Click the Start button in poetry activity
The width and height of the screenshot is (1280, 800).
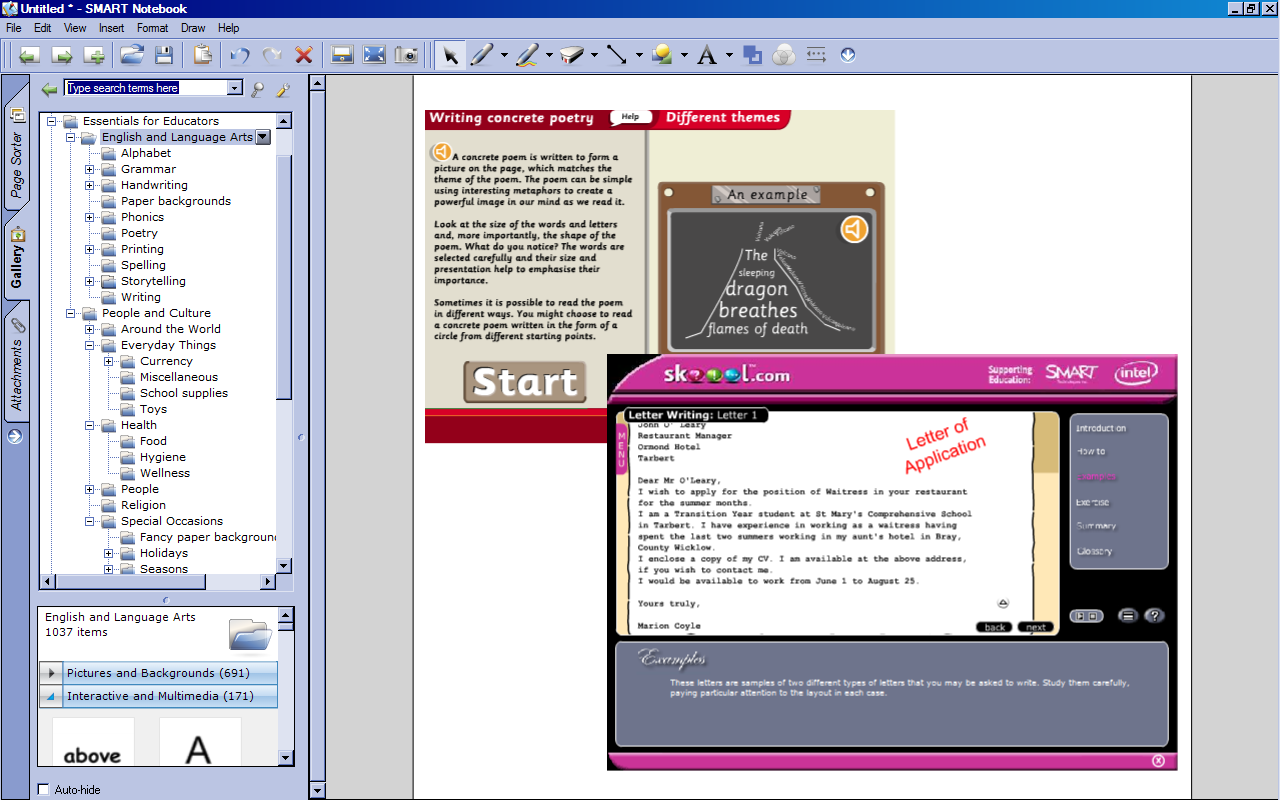tap(525, 382)
